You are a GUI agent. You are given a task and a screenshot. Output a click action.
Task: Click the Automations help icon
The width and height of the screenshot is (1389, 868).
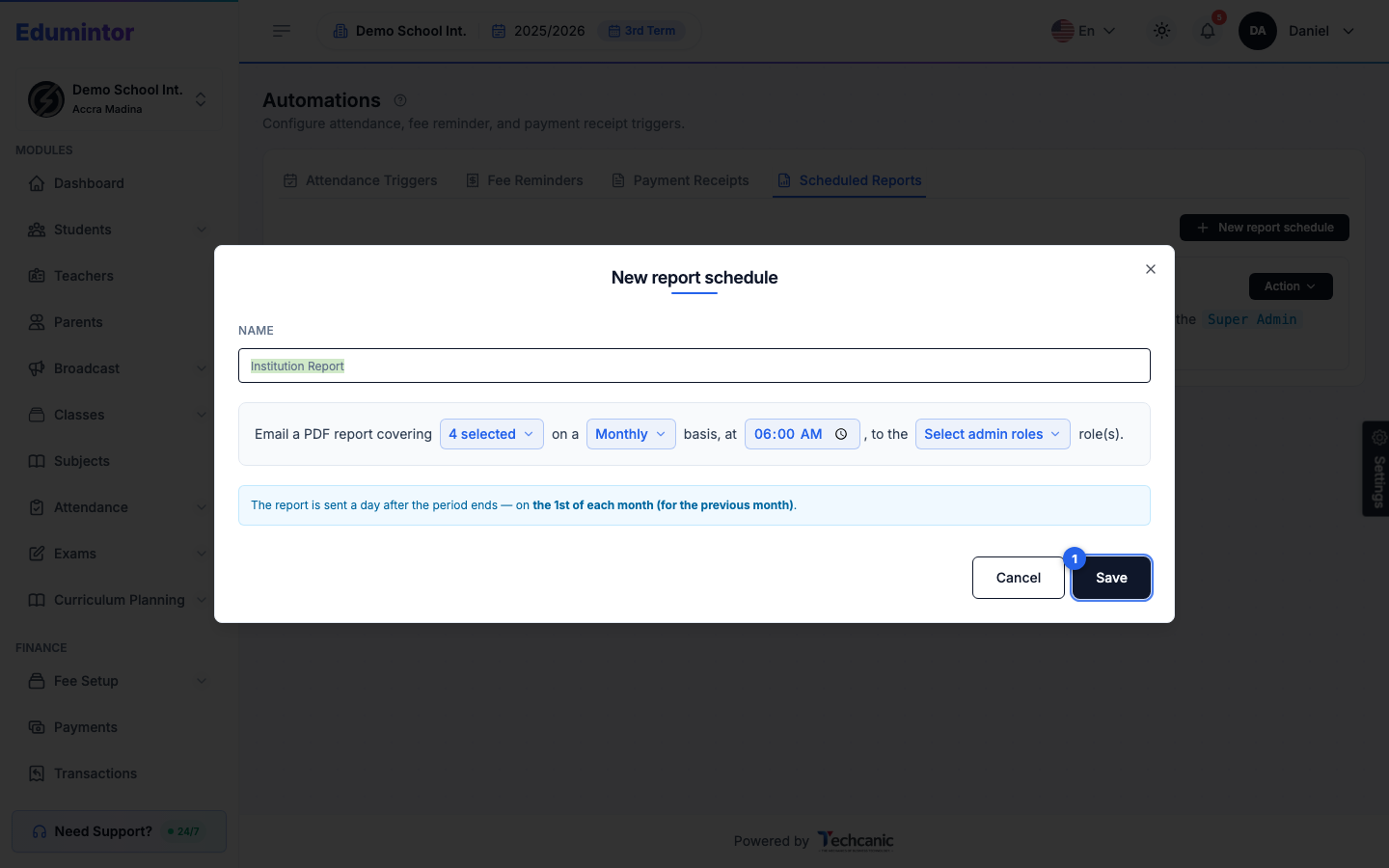(x=400, y=100)
